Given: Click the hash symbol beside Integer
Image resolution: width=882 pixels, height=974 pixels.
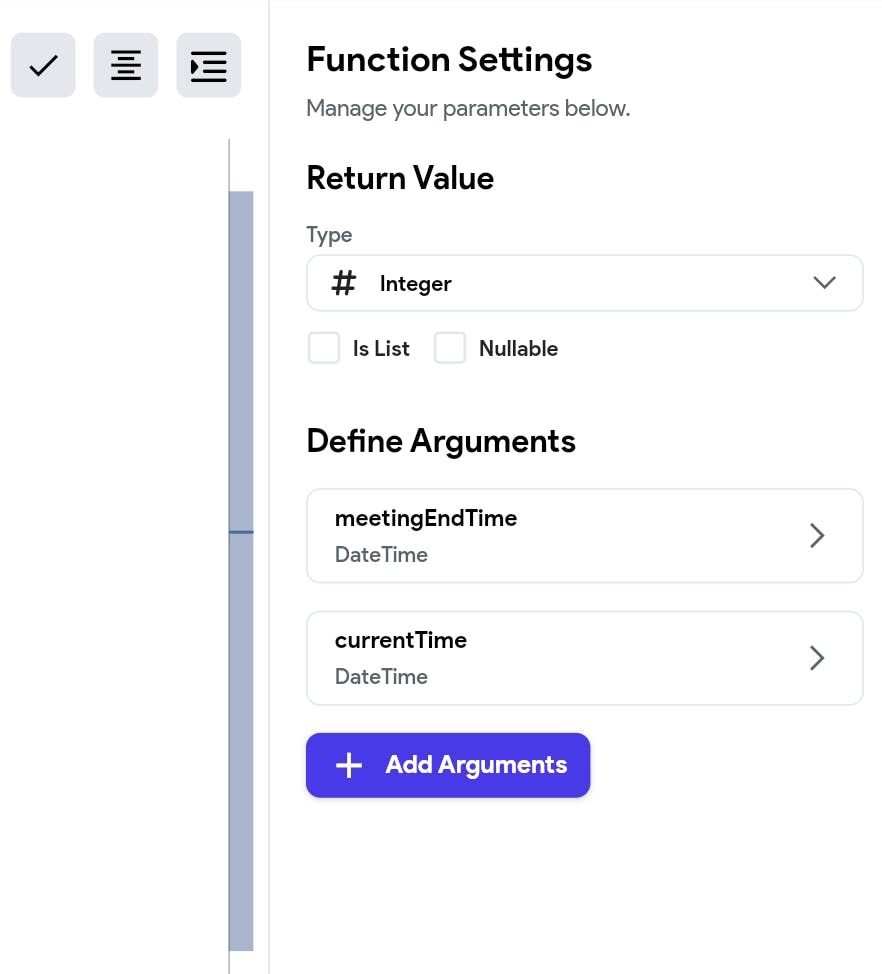Looking at the screenshot, I should (343, 283).
